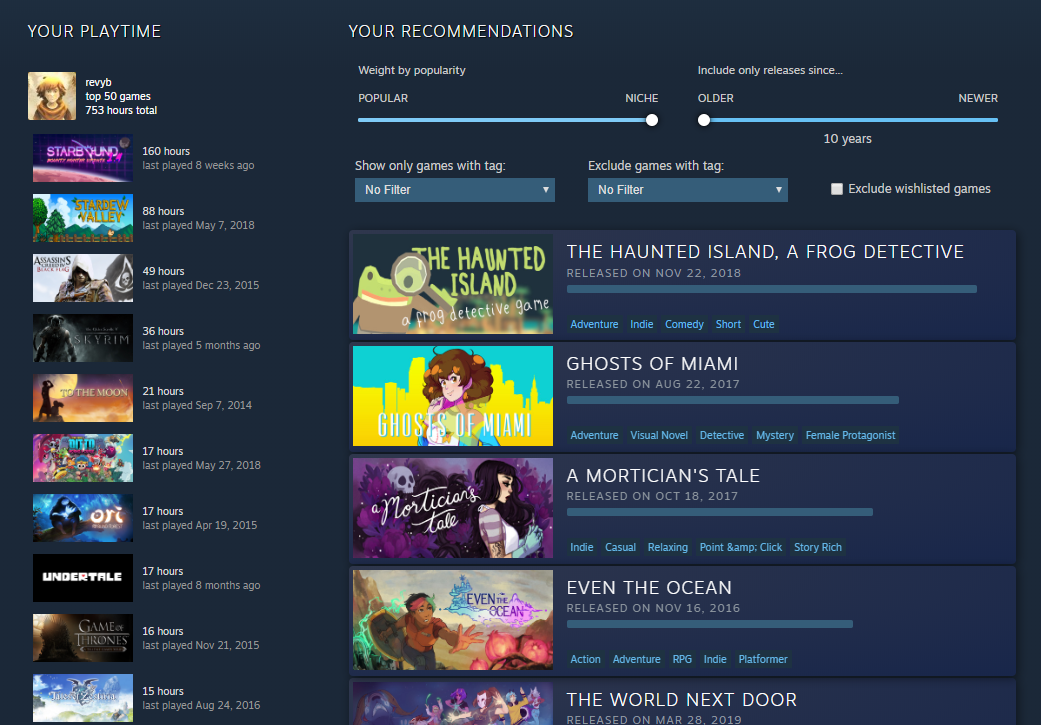Click The World Next Door title
Image resolution: width=1041 pixels, height=725 pixels.
coord(681,700)
